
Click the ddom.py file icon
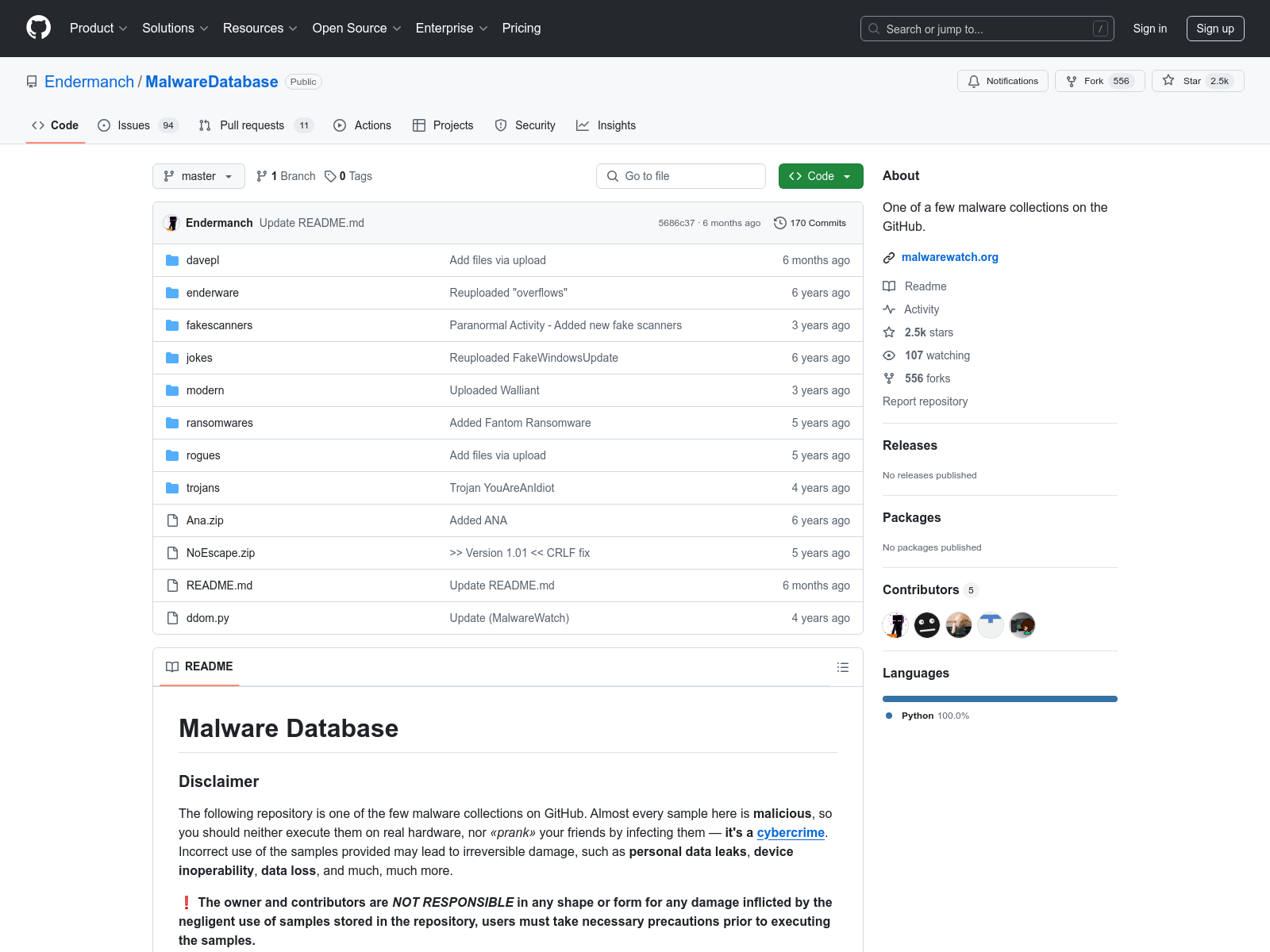[x=172, y=618]
